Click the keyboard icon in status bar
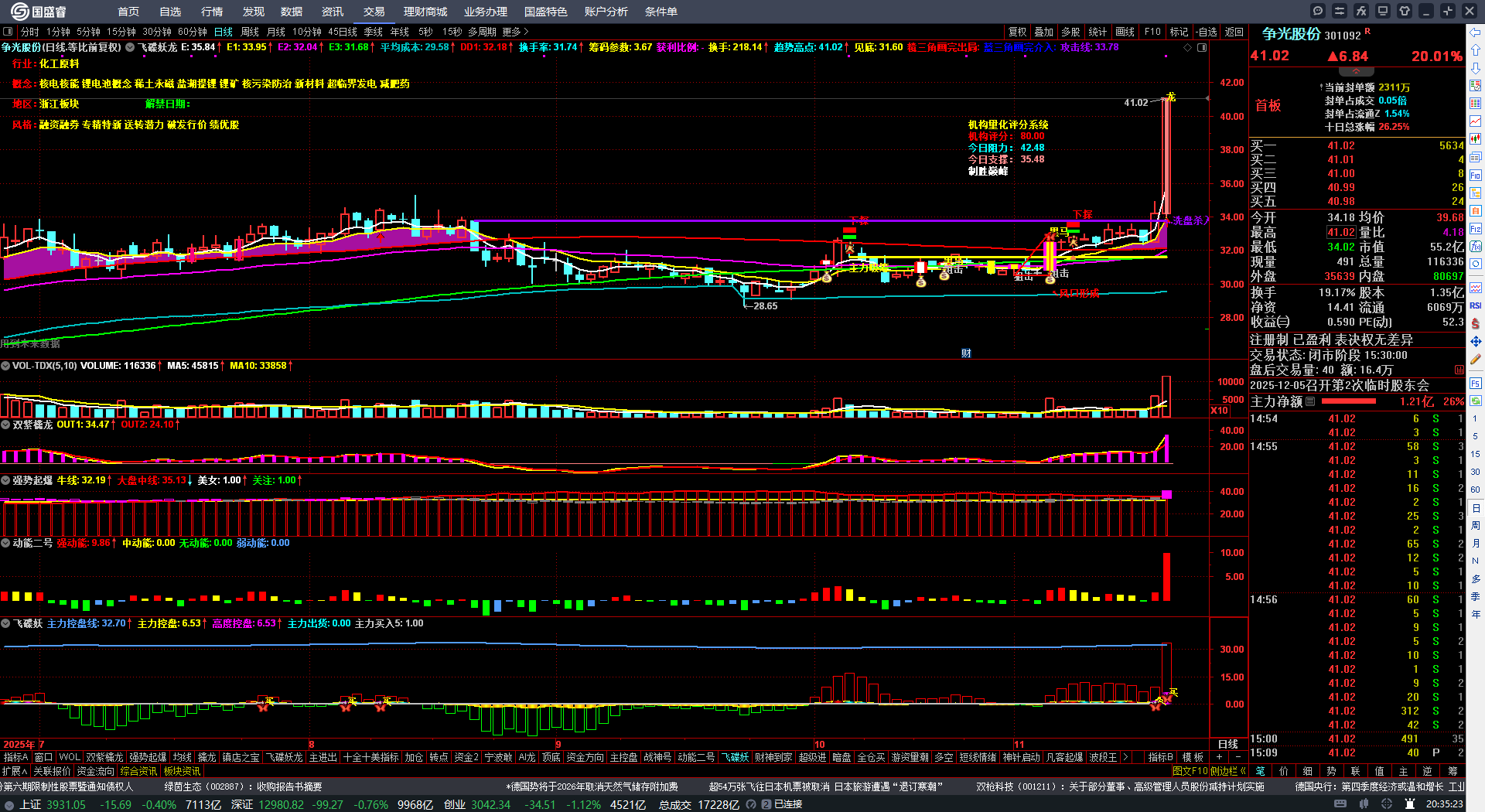 (x=1340, y=804)
